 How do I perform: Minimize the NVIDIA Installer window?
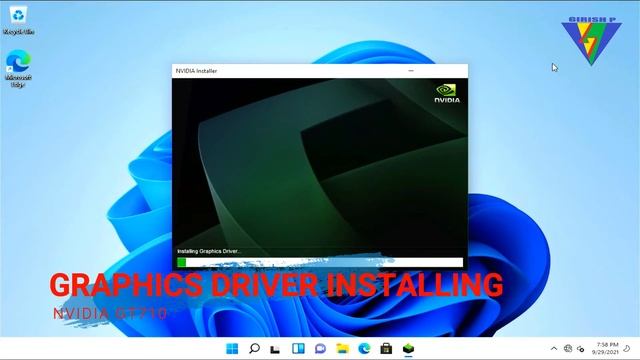point(411,71)
